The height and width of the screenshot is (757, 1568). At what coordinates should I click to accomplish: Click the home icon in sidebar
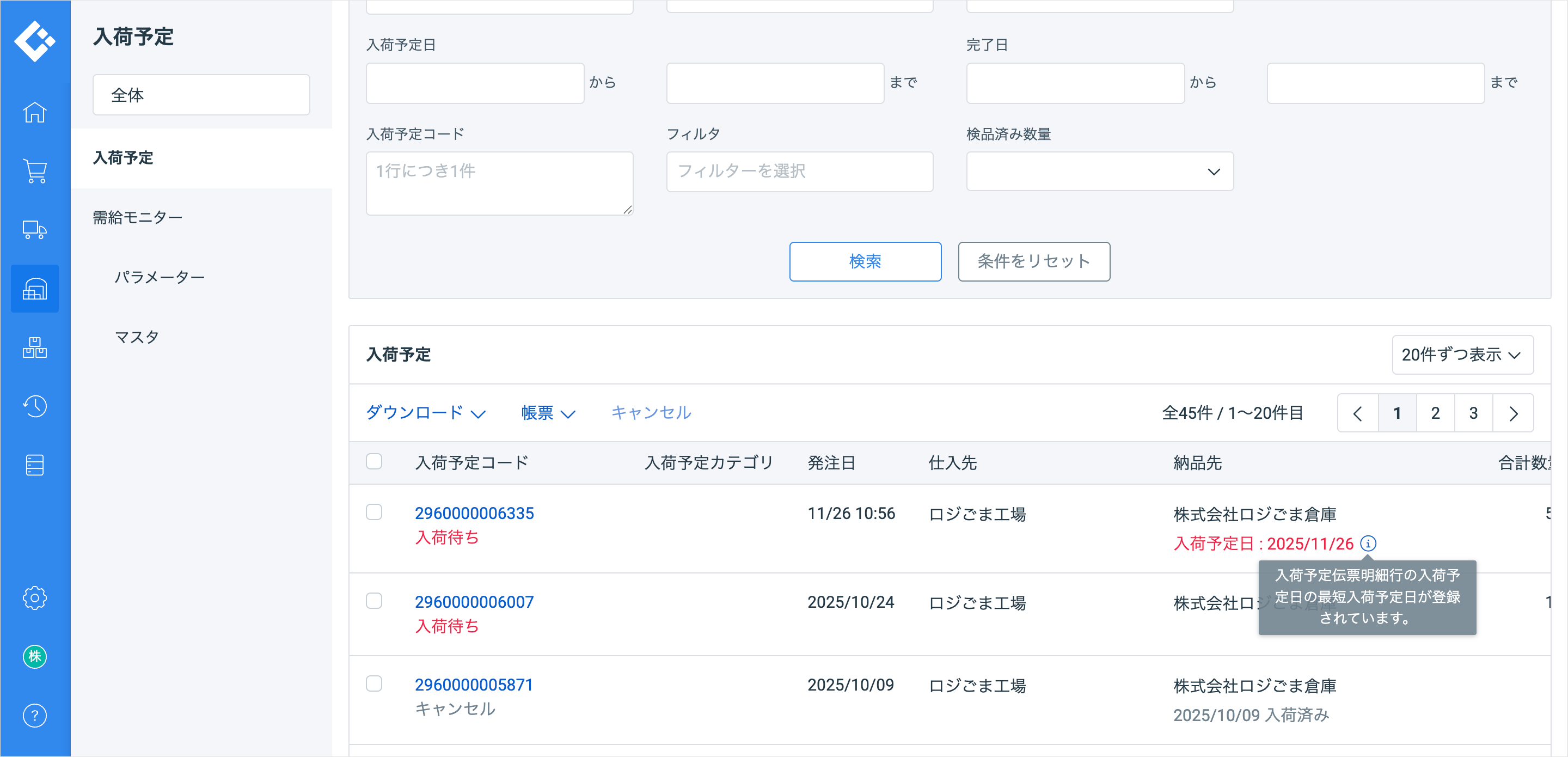point(35,113)
